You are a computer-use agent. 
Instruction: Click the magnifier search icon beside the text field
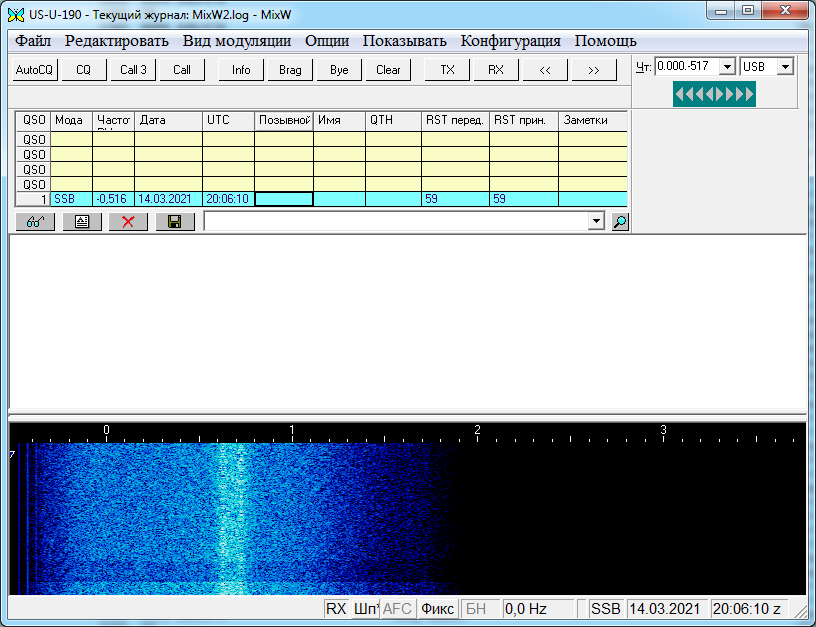pos(620,222)
